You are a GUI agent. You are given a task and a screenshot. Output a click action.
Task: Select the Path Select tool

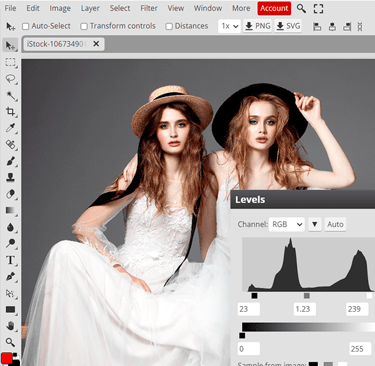coord(10,293)
